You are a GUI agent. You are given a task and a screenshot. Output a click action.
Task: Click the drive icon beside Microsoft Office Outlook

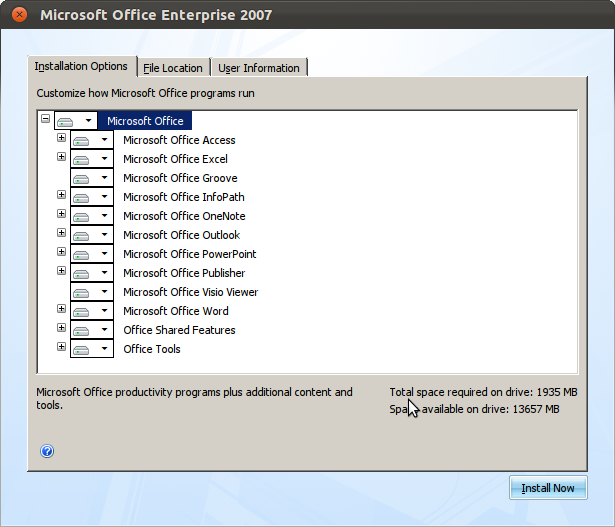[81, 236]
